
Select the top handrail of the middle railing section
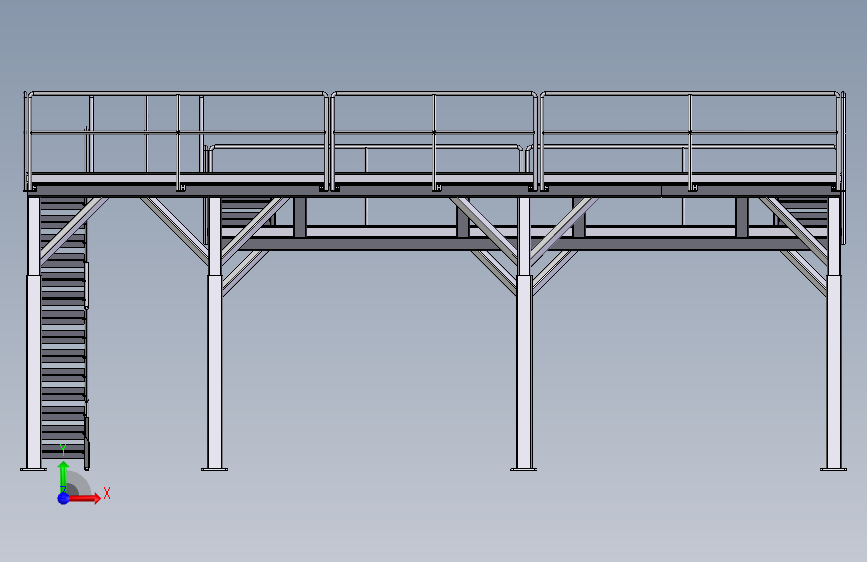[434, 94]
